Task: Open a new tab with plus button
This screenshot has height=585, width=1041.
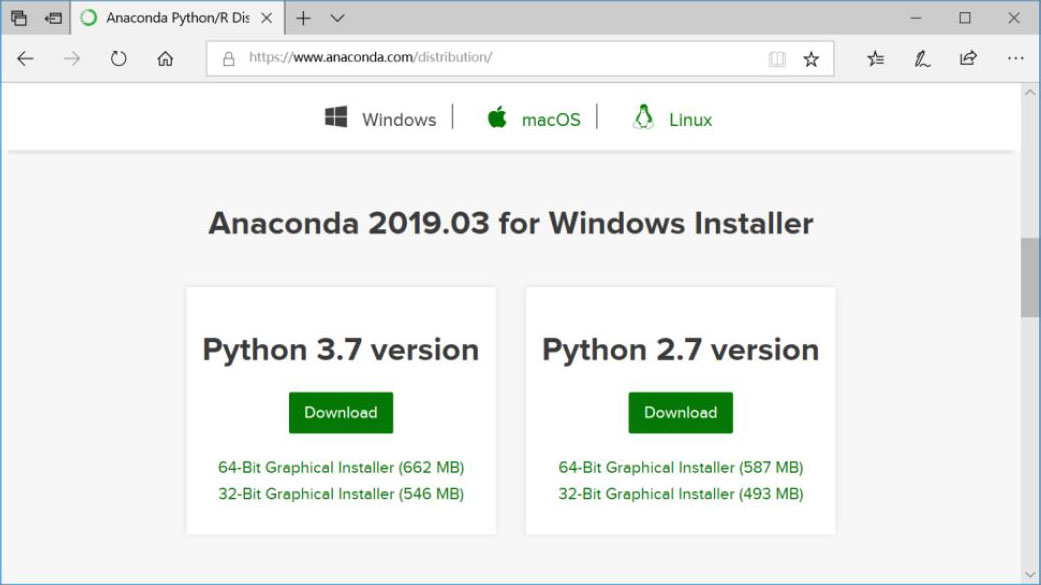Action: (303, 18)
